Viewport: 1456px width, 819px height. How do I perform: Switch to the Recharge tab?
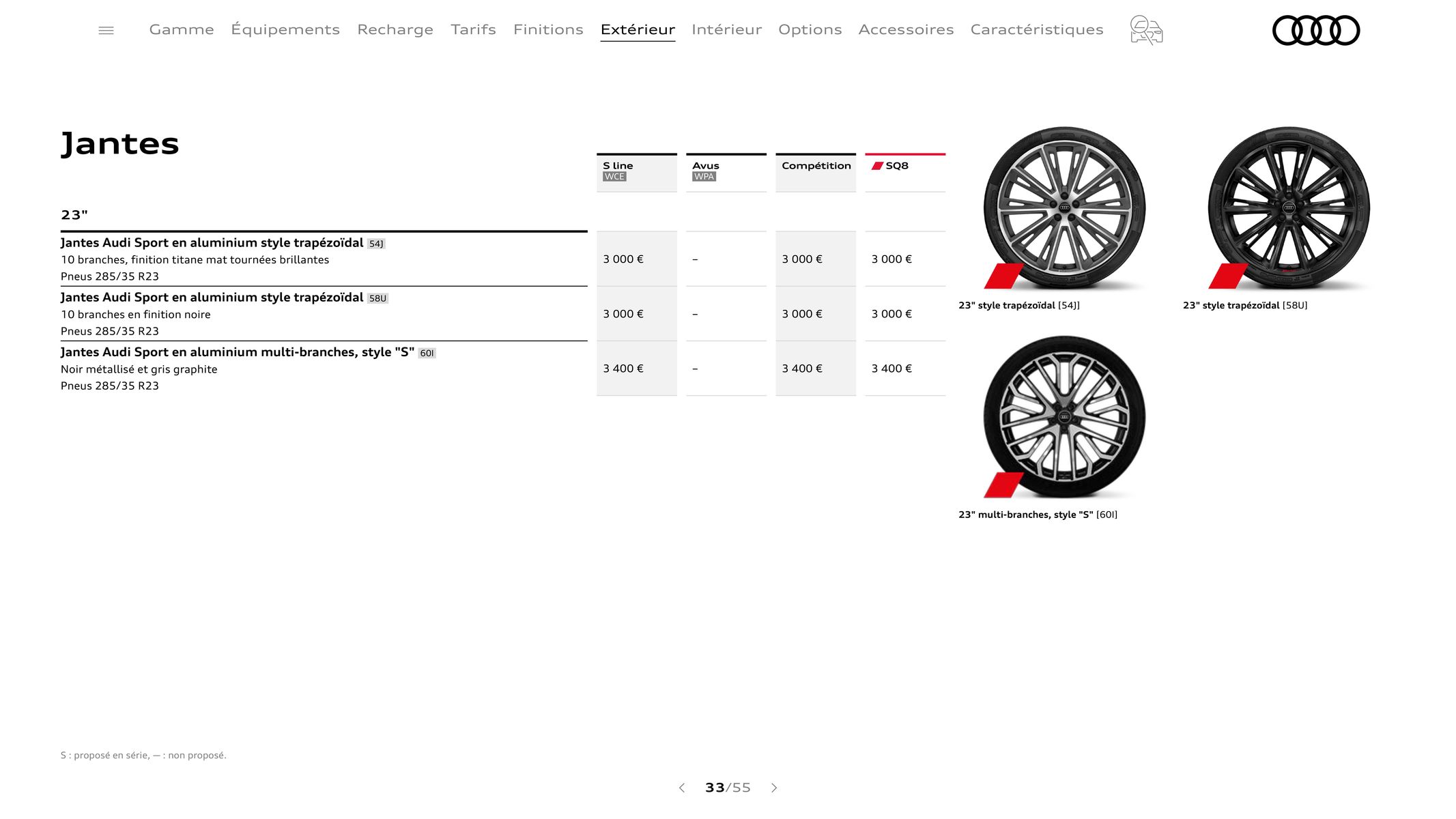point(395,29)
